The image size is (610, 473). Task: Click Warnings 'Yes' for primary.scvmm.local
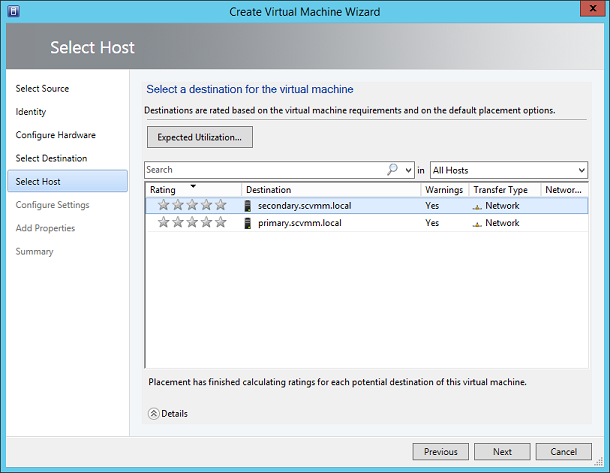(x=432, y=223)
